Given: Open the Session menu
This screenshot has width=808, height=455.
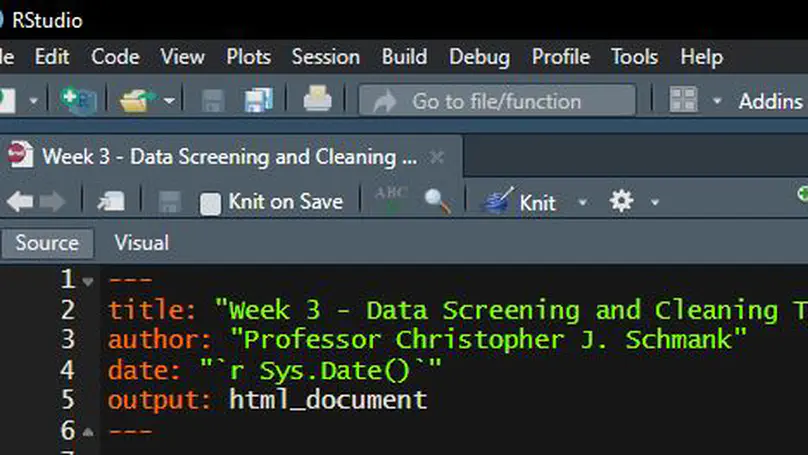Looking at the screenshot, I should (x=325, y=57).
